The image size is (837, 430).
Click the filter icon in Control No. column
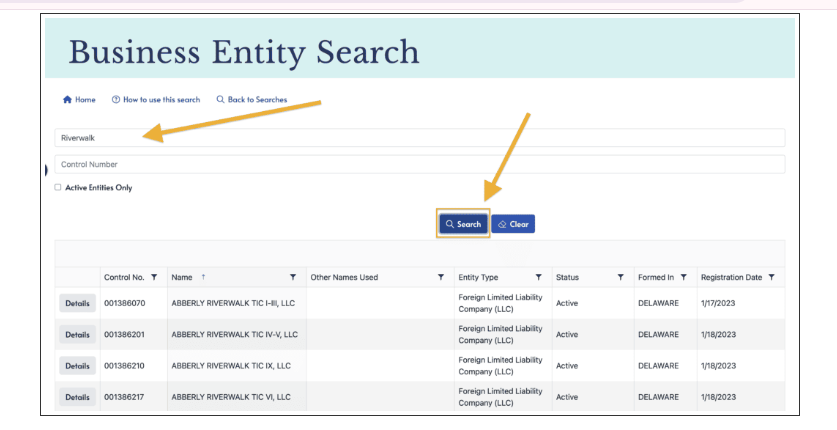tap(154, 277)
